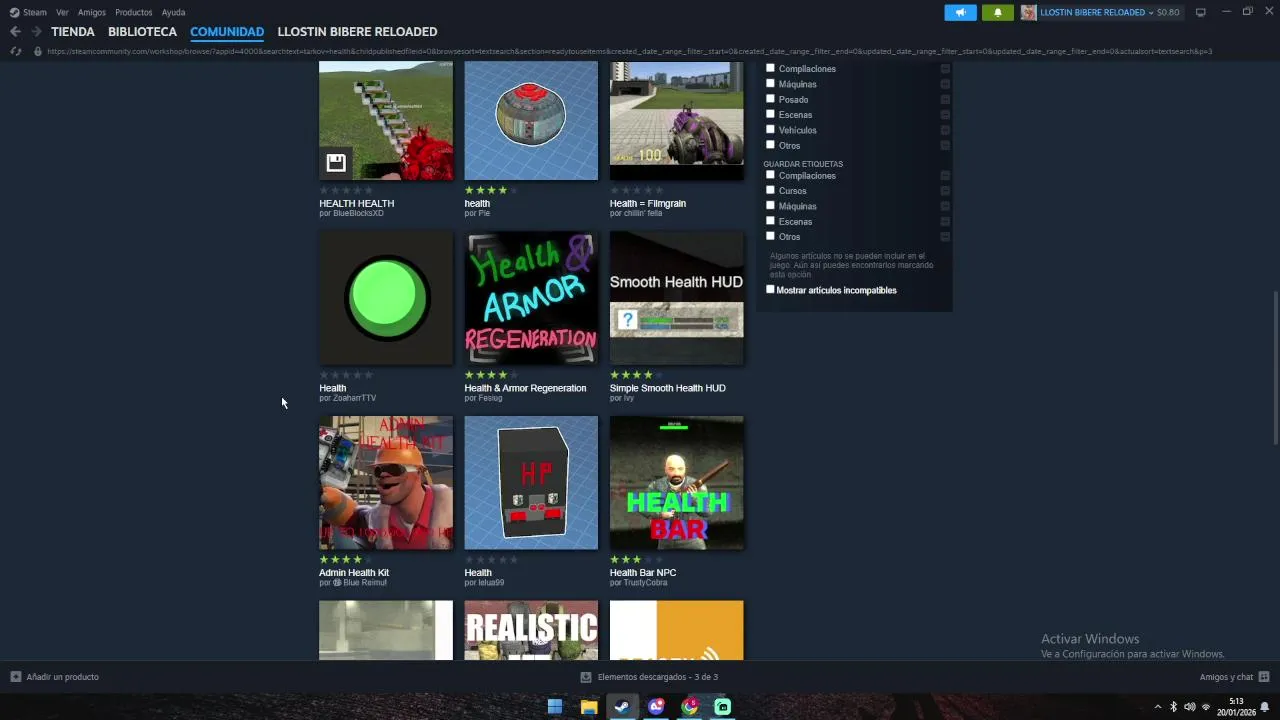Open the green button Health thumbnail
Viewport: 1280px width, 720px height.
386,298
